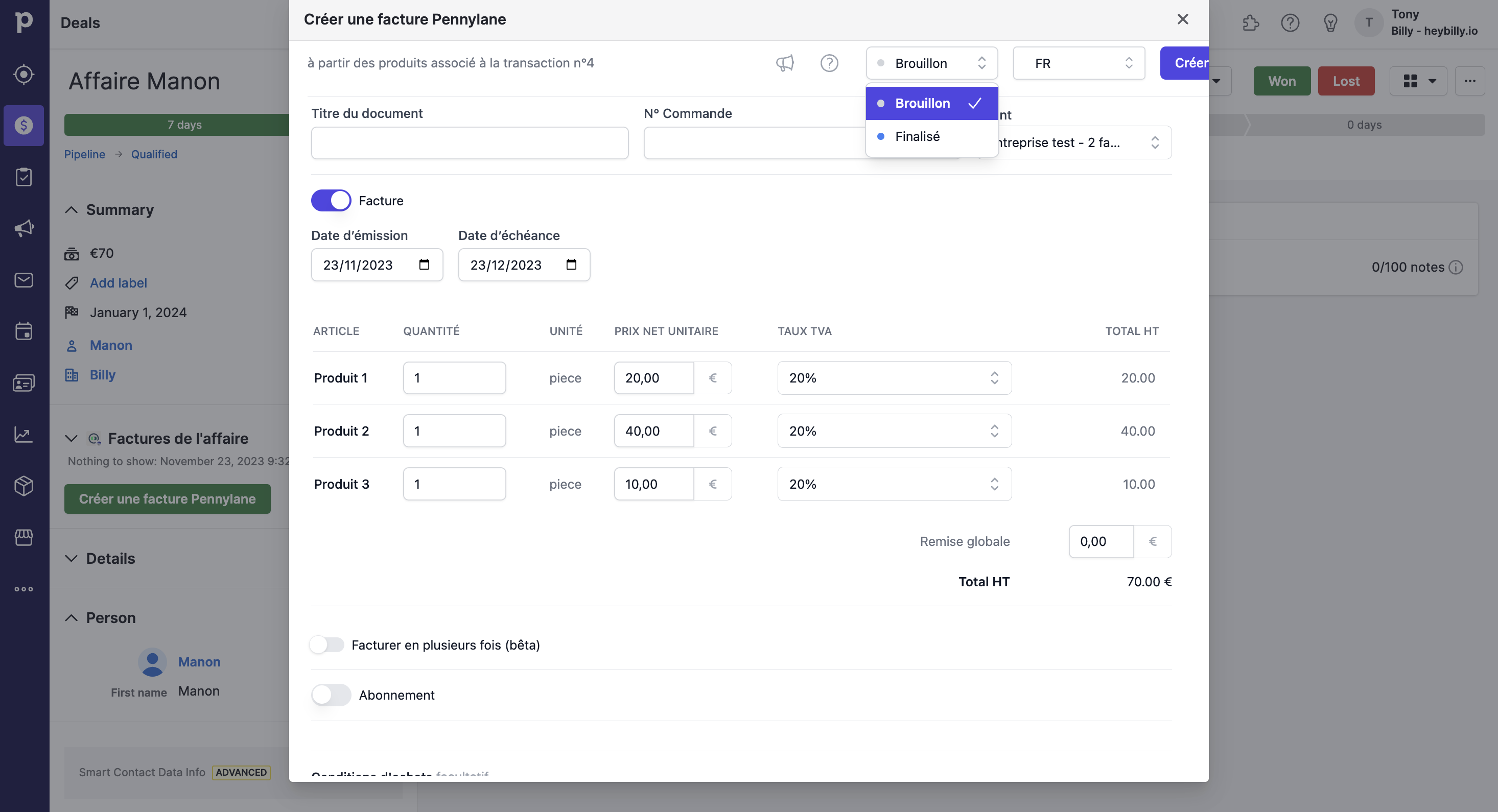Click the Pipedrive logo icon
1498x812 pixels.
(x=24, y=22)
